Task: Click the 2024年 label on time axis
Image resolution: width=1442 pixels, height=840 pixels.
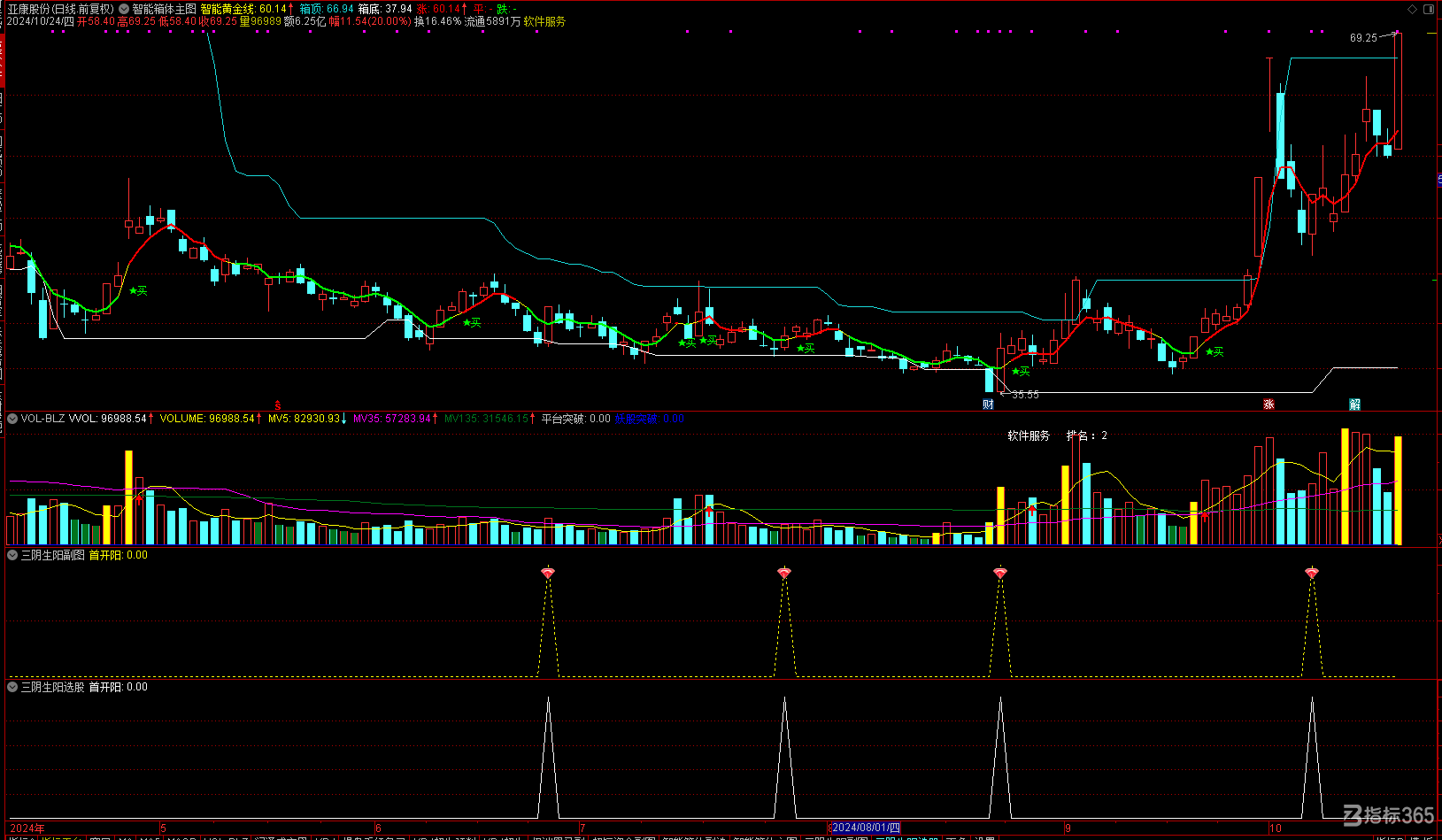Action: [x=27, y=828]
